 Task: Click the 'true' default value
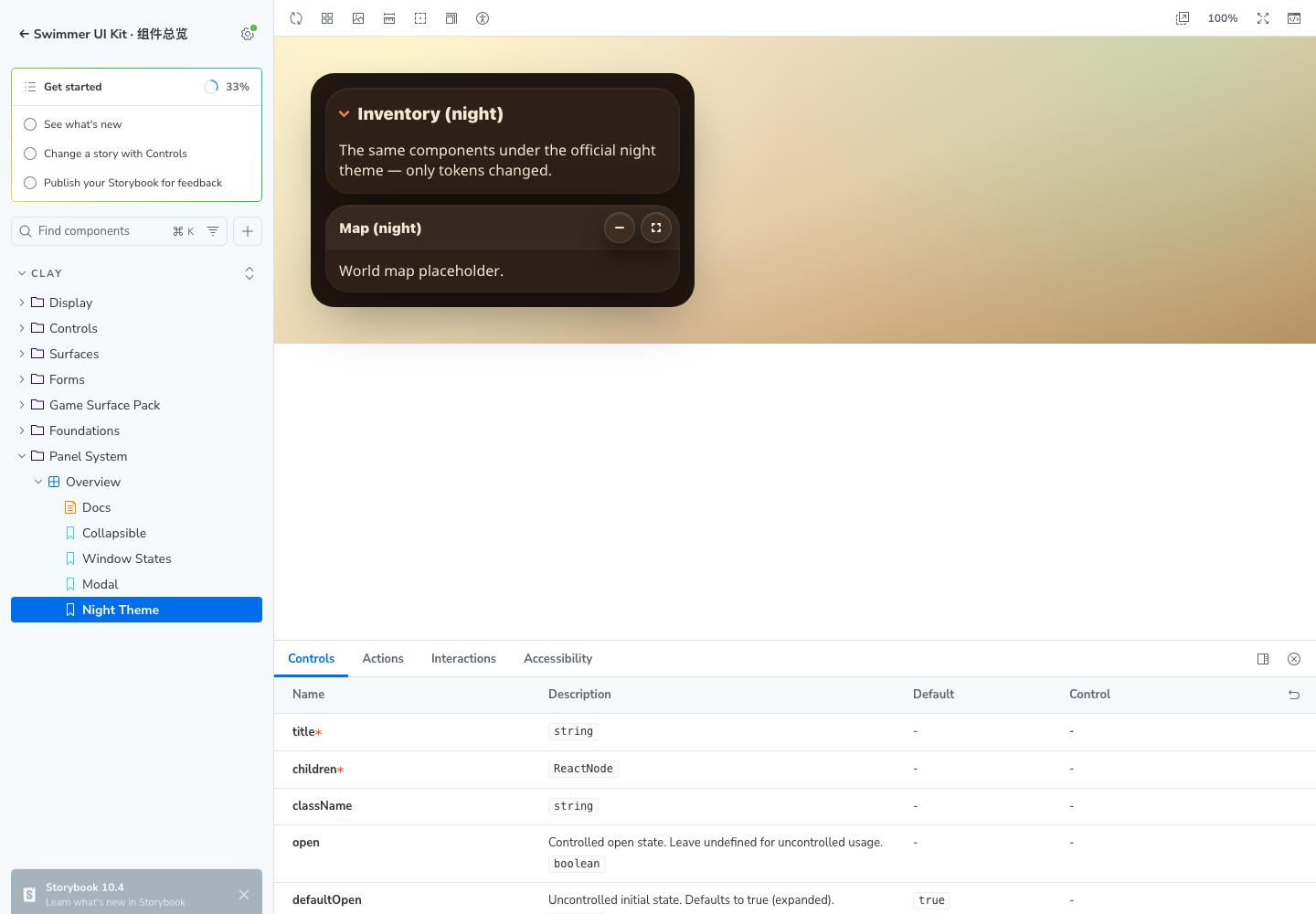(x=931, y=900)
